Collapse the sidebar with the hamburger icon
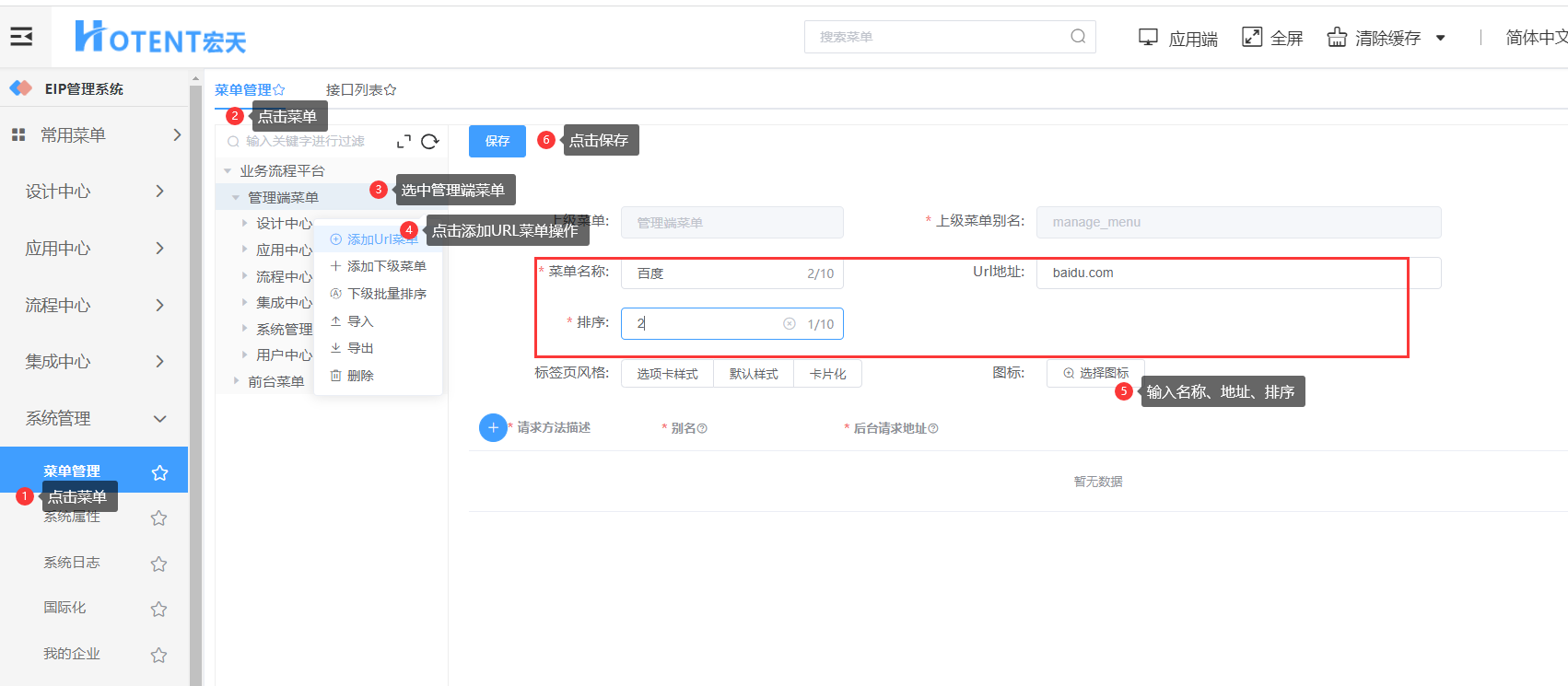1568x686 pixels. click(x=21, y=37)
